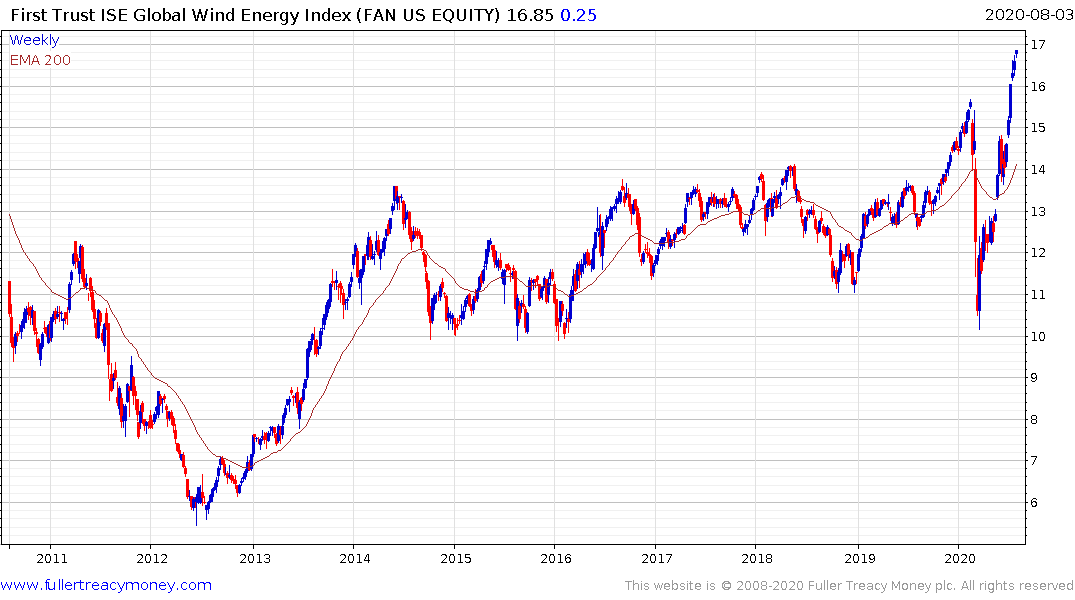Click the 2017 x-axis year label
This screenshot has height=600, width=1075.
(657, 558)
